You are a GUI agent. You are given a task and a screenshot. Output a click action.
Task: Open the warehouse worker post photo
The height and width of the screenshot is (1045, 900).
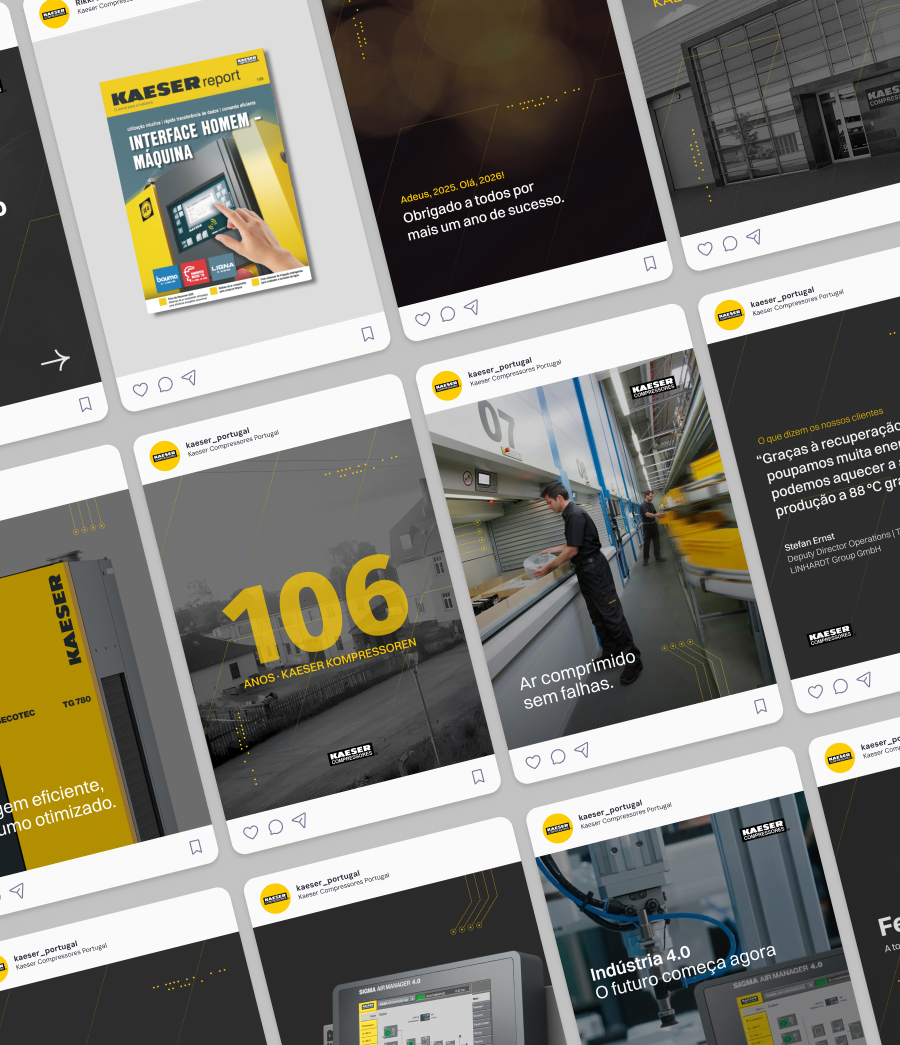click(600, 548)
